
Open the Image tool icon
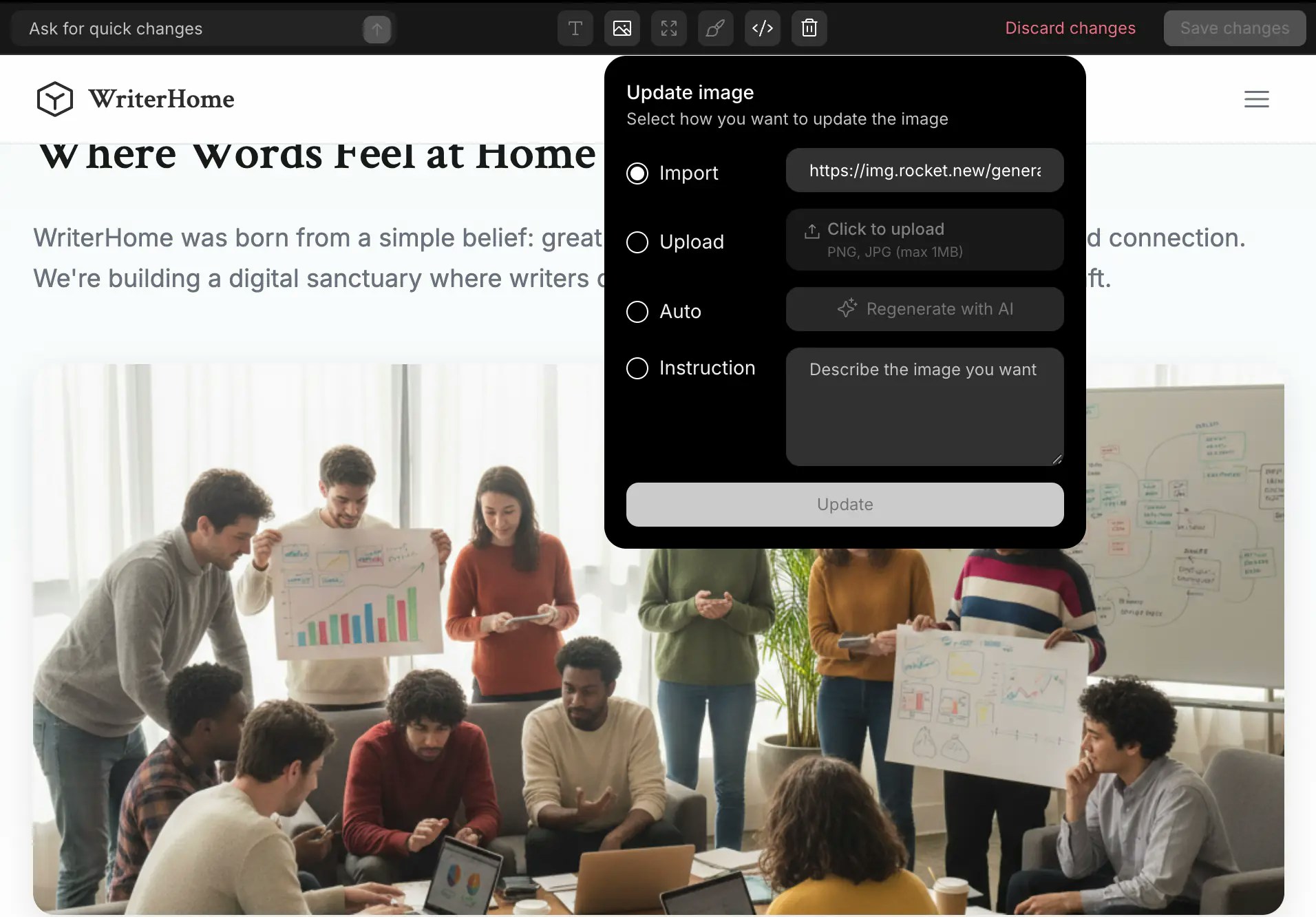(621, 28)
